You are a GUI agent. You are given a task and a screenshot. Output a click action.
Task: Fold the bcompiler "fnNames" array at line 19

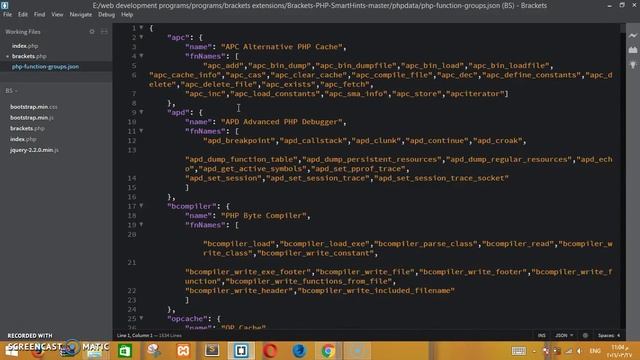pyautogui.click(x=141, y=225)
